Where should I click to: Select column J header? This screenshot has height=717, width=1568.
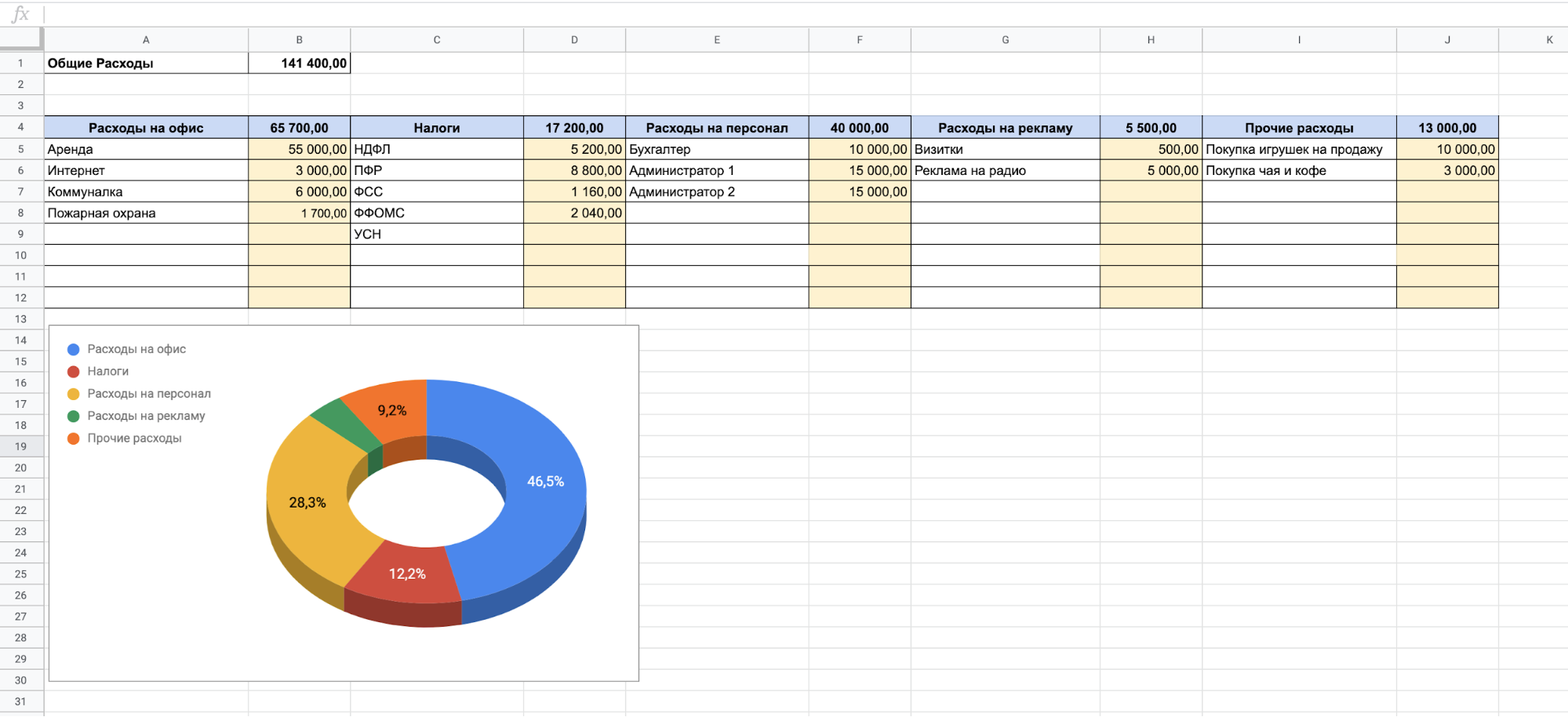pos(1447,40)
